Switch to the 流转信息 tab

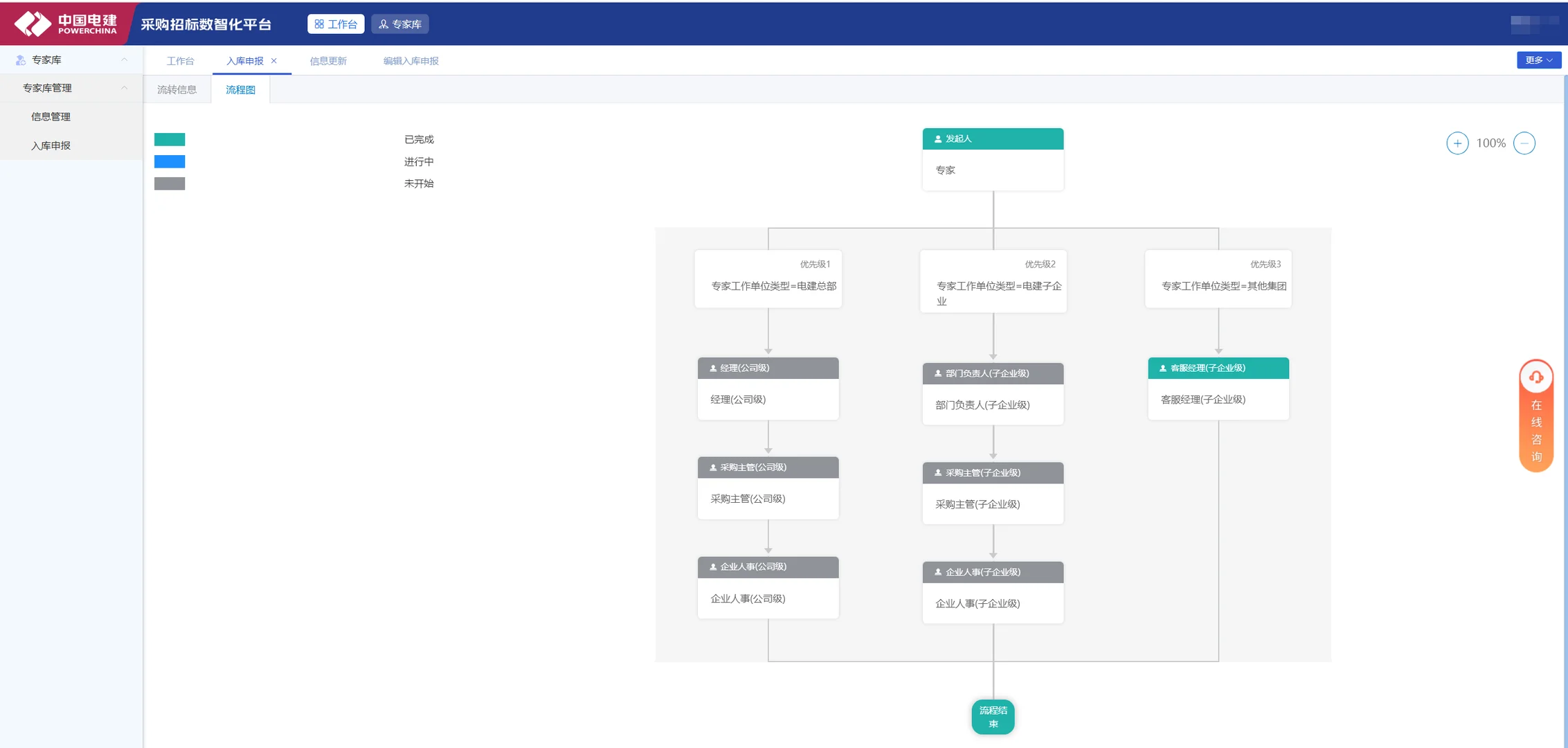tap(177, 90)
